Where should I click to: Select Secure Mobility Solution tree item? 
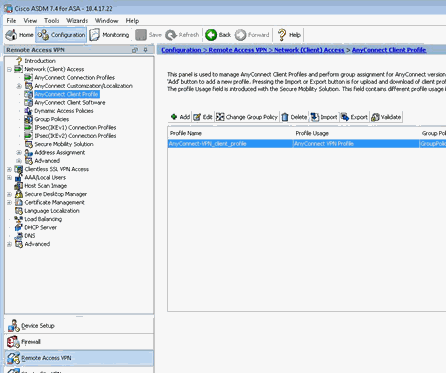point(64,144)
